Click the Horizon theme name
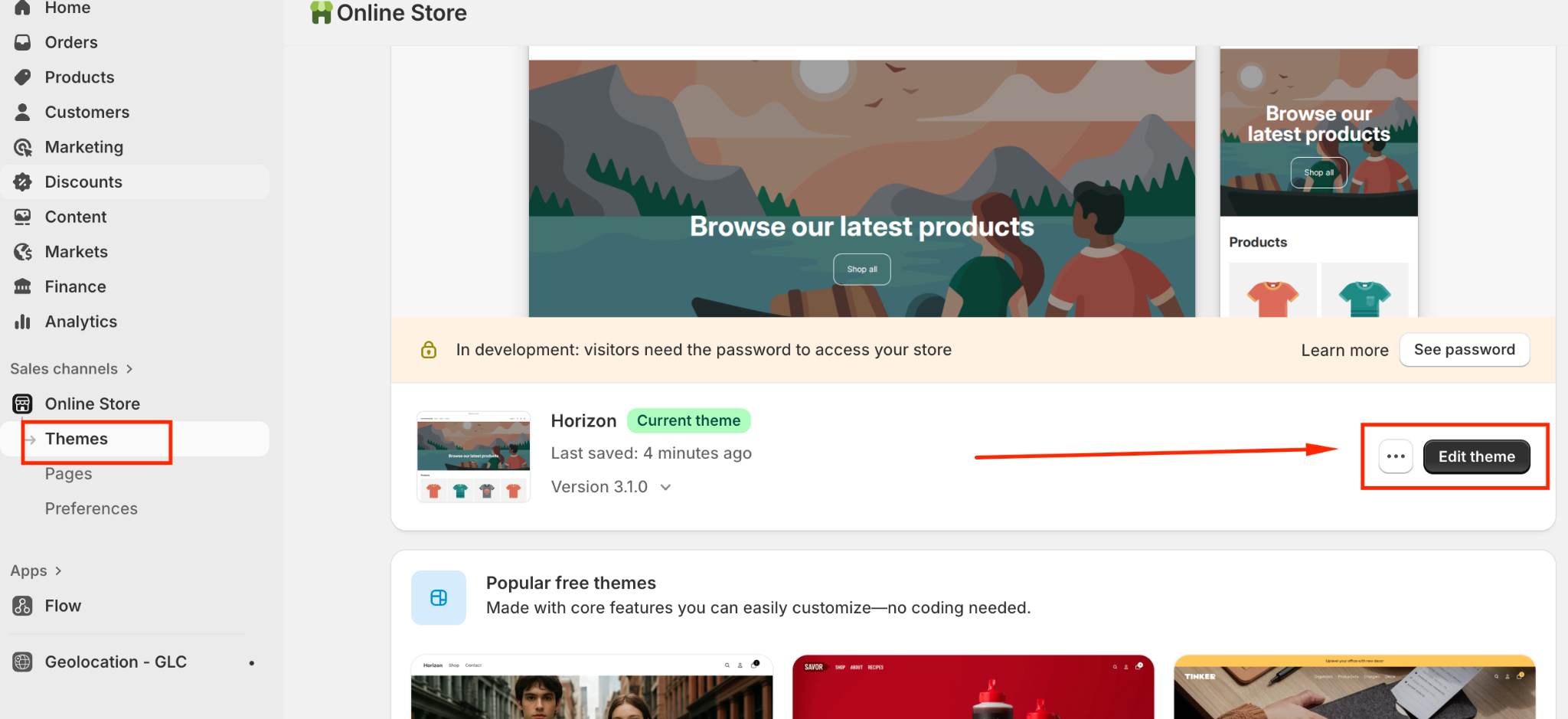Screen dimensions: 1568x719 pos(583,421)
